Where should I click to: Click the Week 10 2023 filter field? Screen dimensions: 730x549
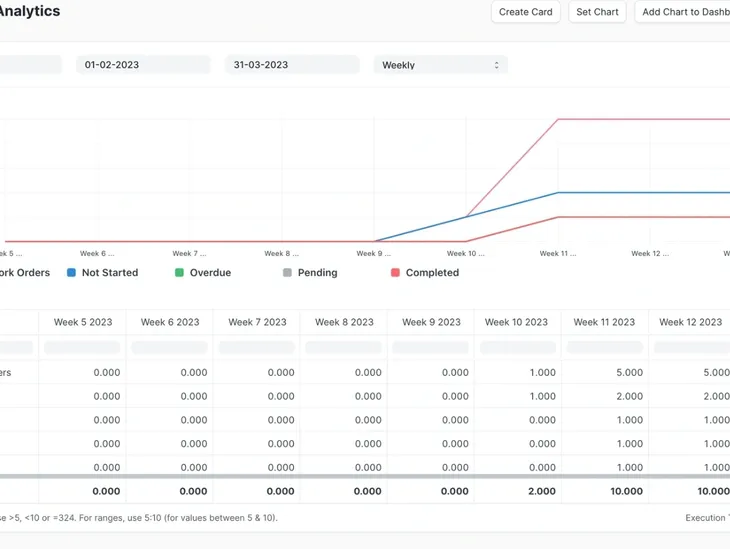[518, 347]
